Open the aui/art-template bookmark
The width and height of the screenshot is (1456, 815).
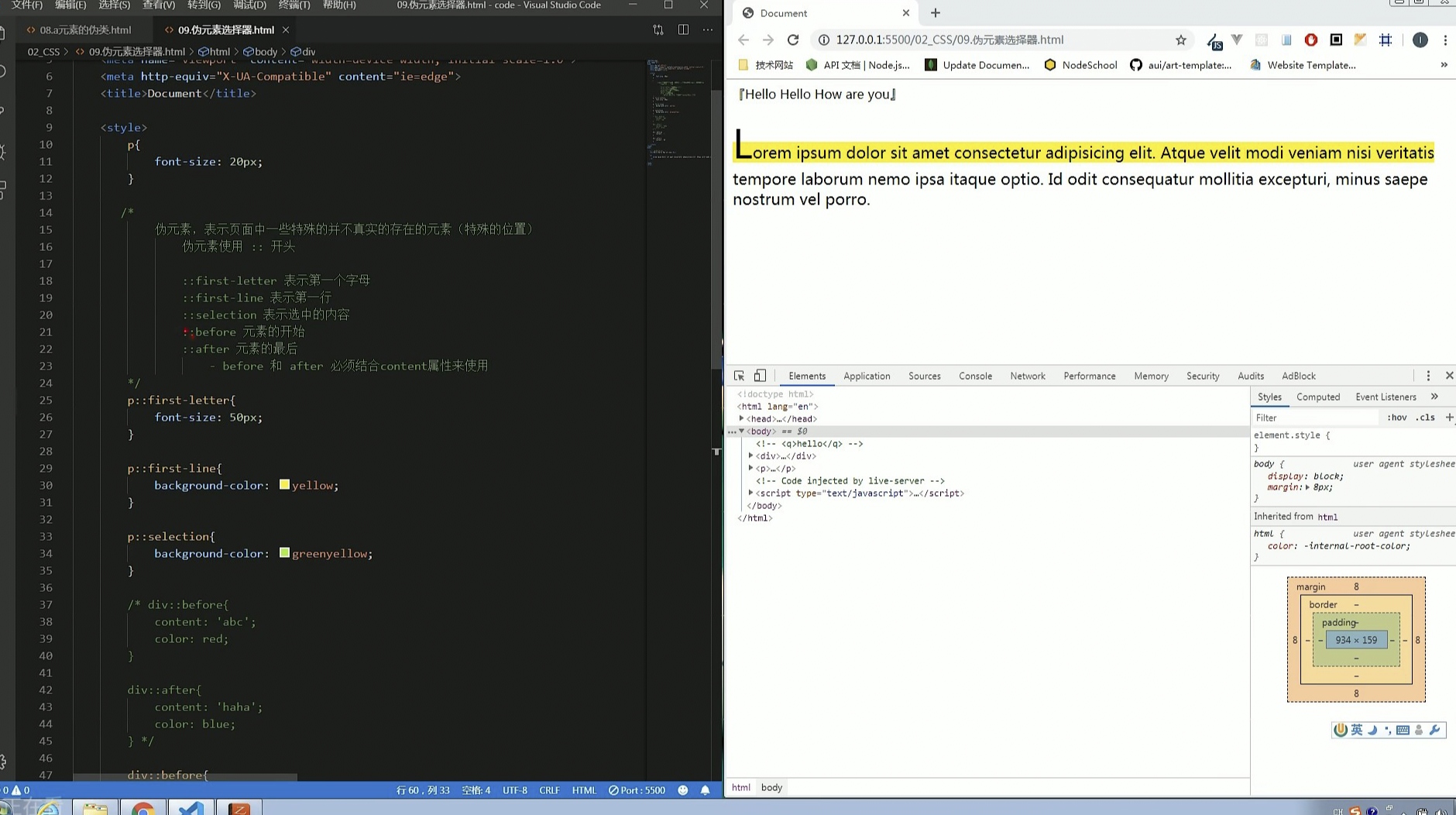pyautogui.click(x=1180, y=65)
